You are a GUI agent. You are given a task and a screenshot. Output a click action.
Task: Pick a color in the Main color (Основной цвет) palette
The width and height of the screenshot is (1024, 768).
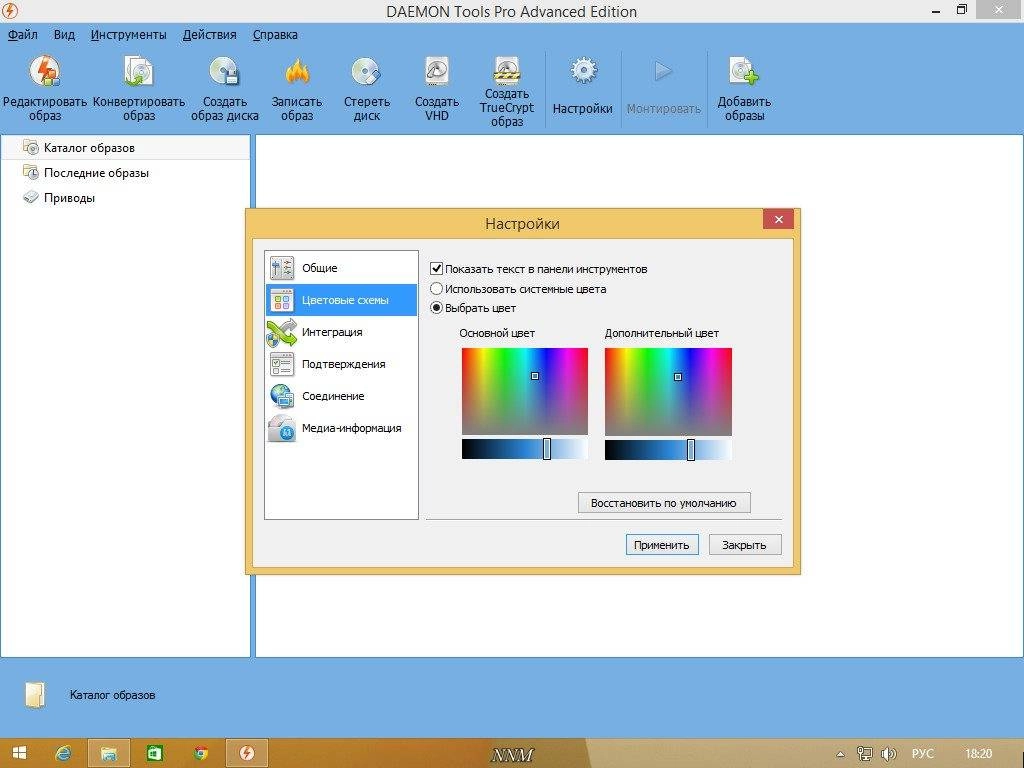524,391
